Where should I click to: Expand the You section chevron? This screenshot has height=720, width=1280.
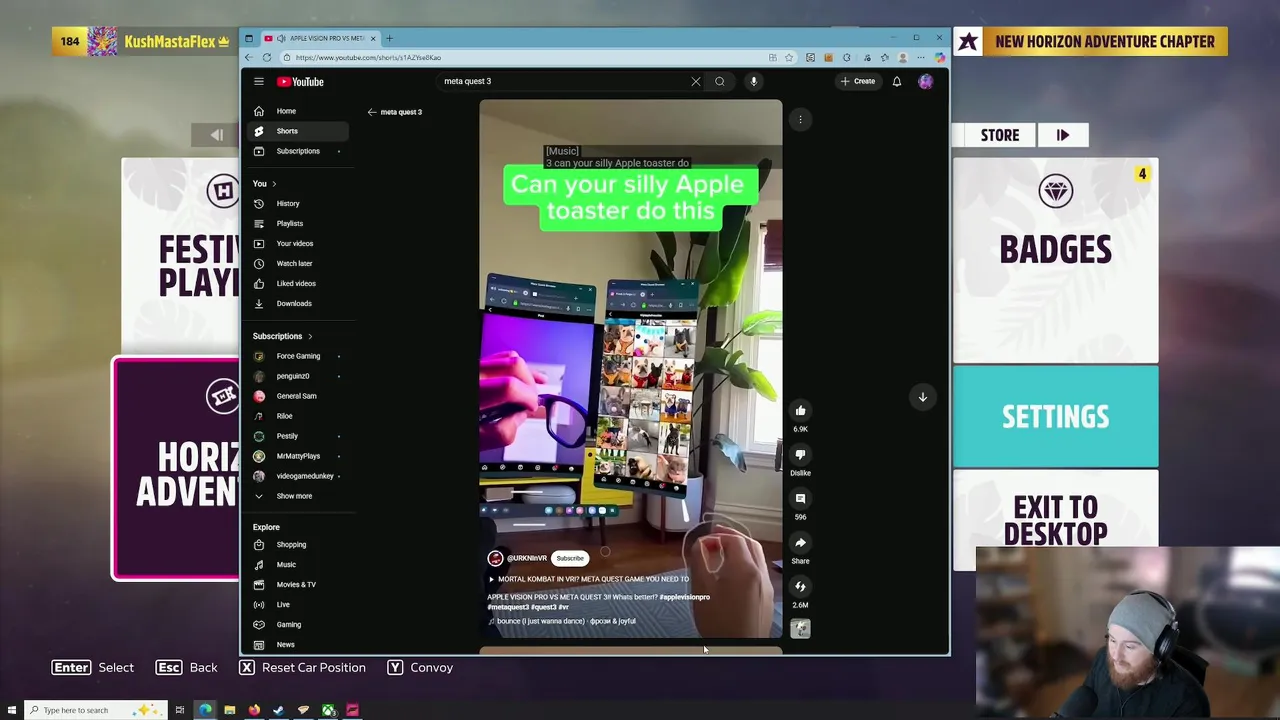[x=274, y=184]
